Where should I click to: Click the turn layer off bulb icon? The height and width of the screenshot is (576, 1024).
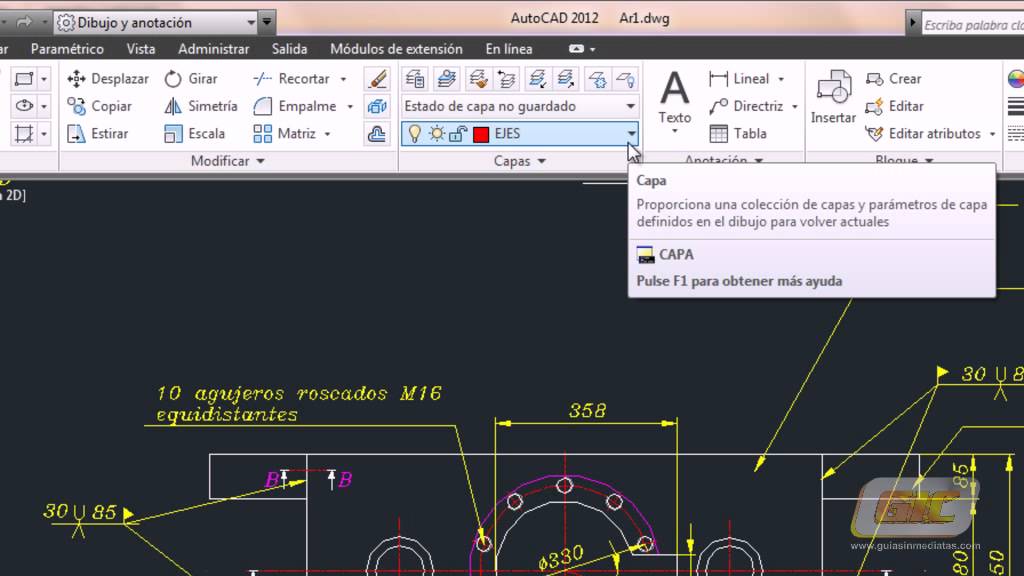click(x=626, y=79)
